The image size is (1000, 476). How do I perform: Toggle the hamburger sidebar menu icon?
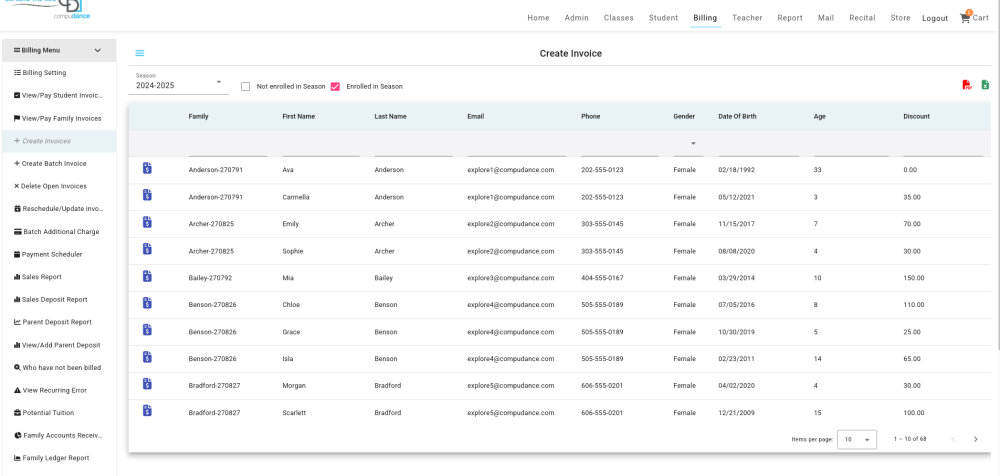(140, 54)
